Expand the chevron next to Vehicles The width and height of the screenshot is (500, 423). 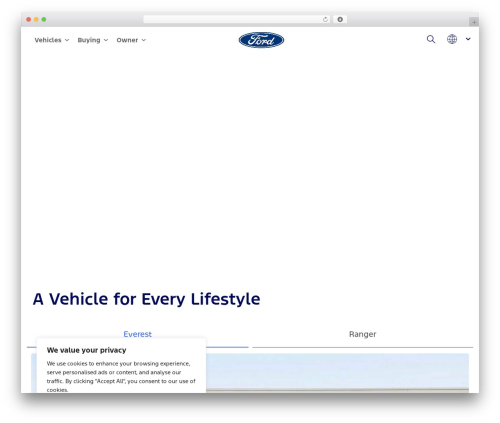click(67, 40)
